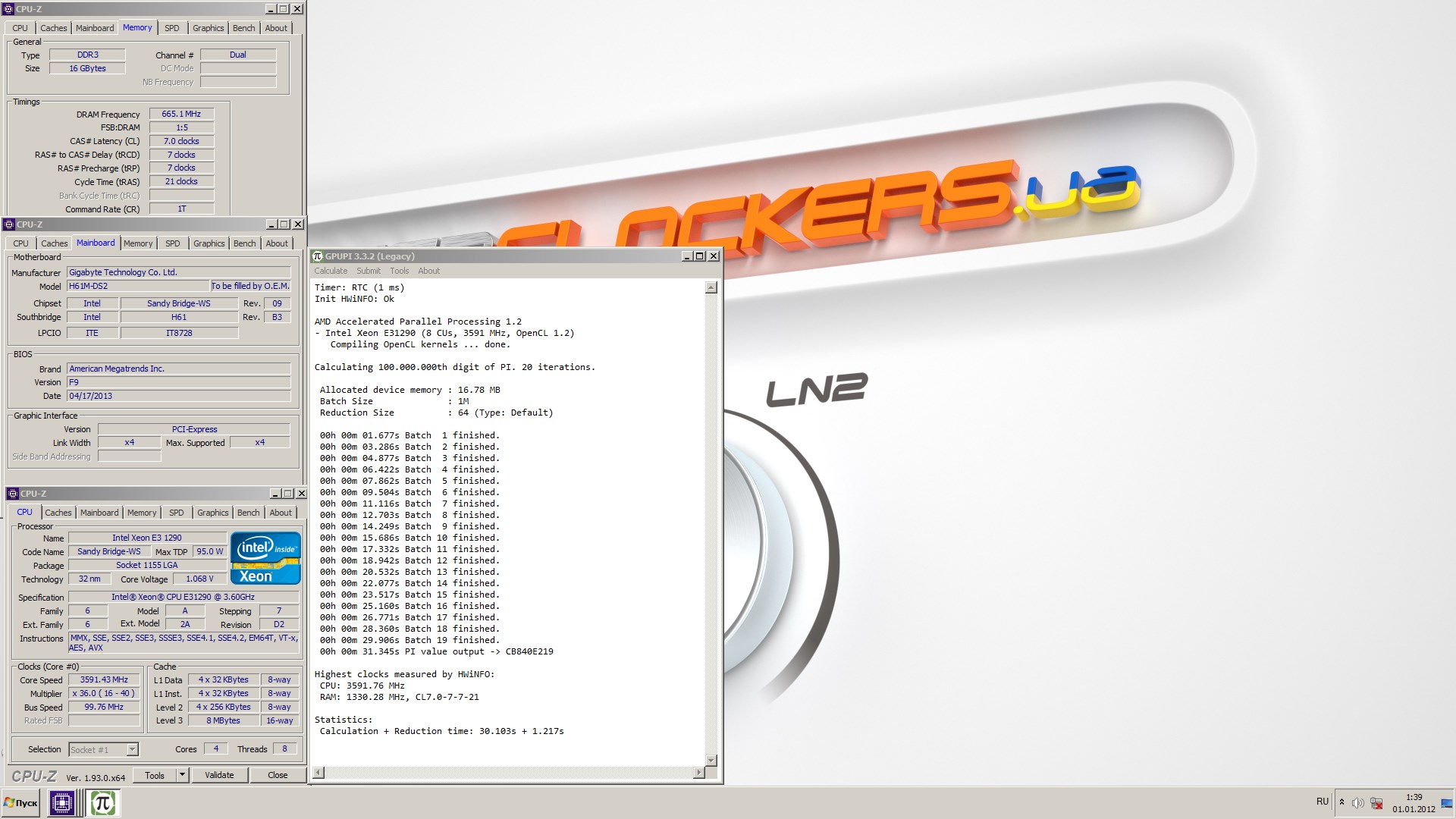The image size is (1456, 819).
Task: Click the memory Size value 16 GBytes
Action: point(88,68)
